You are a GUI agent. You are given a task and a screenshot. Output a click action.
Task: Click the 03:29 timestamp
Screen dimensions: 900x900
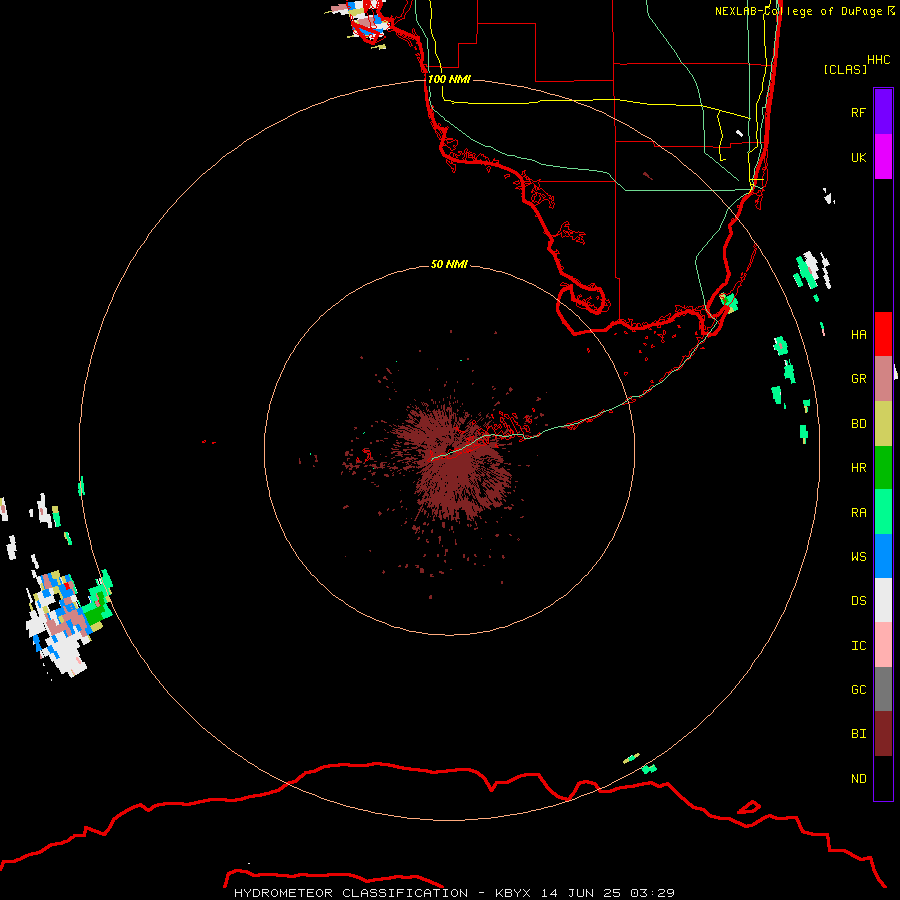pyautogui.click(x=652, y=893)
